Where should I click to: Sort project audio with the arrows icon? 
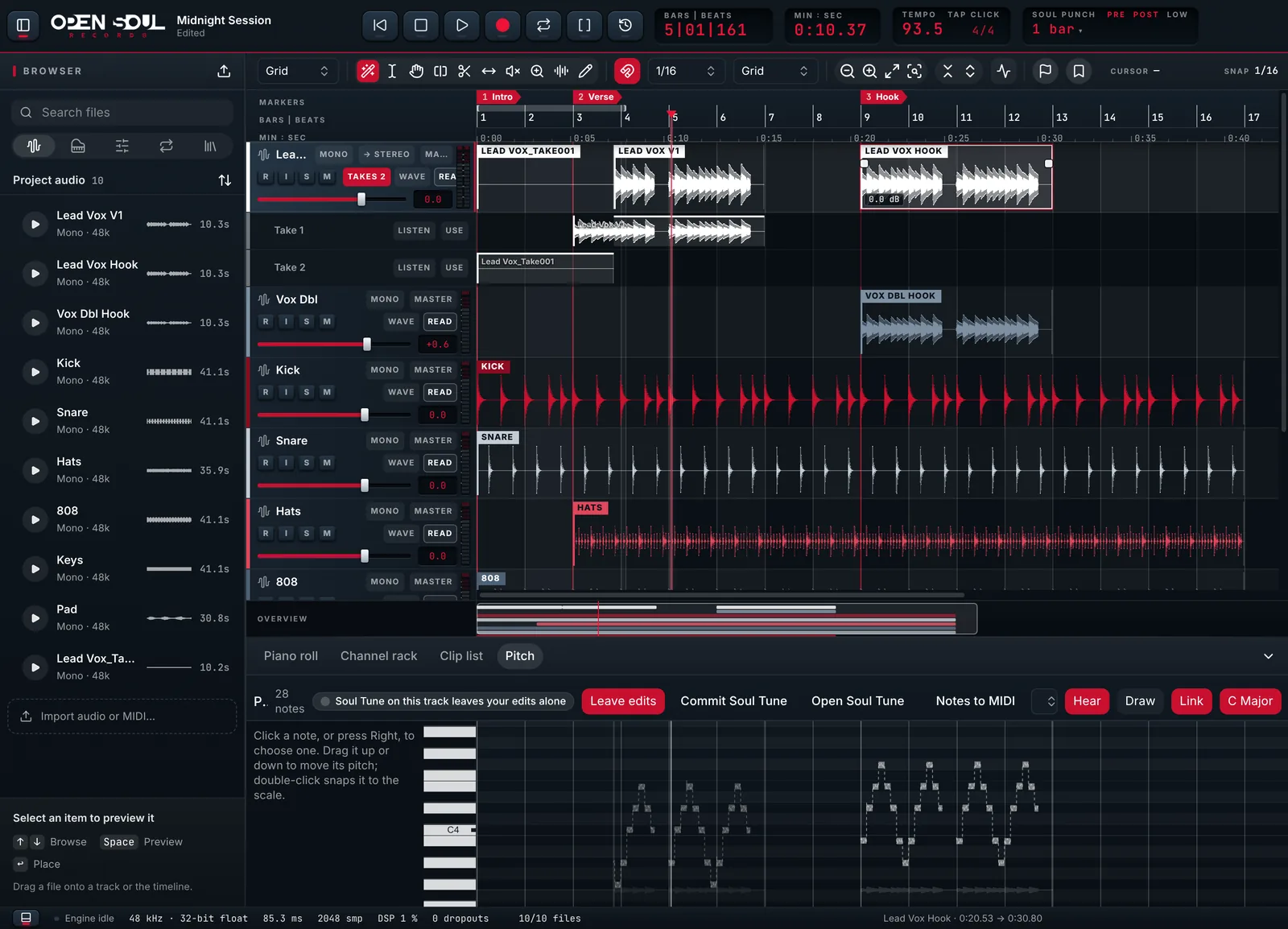[x=225, y=180]
